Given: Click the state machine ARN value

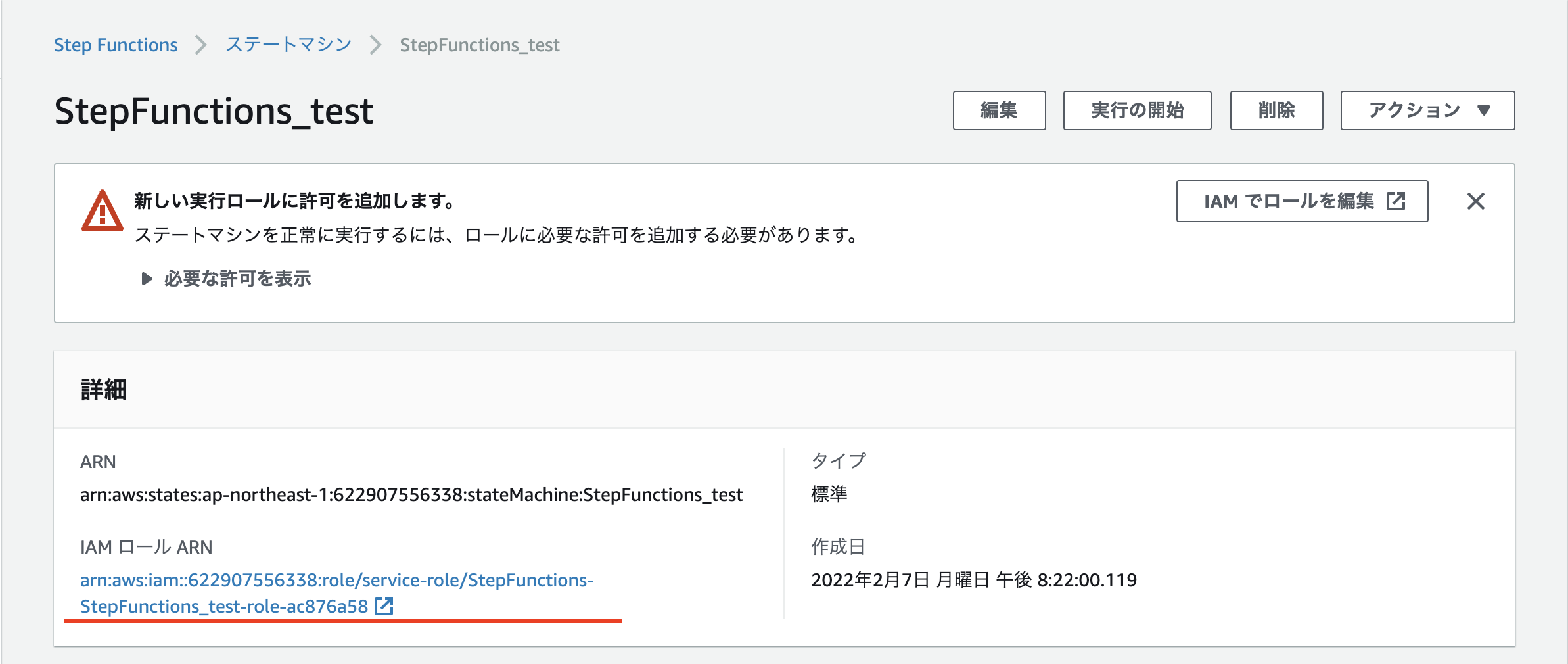Looking at the screenshot, I should [x=411, y=494].
